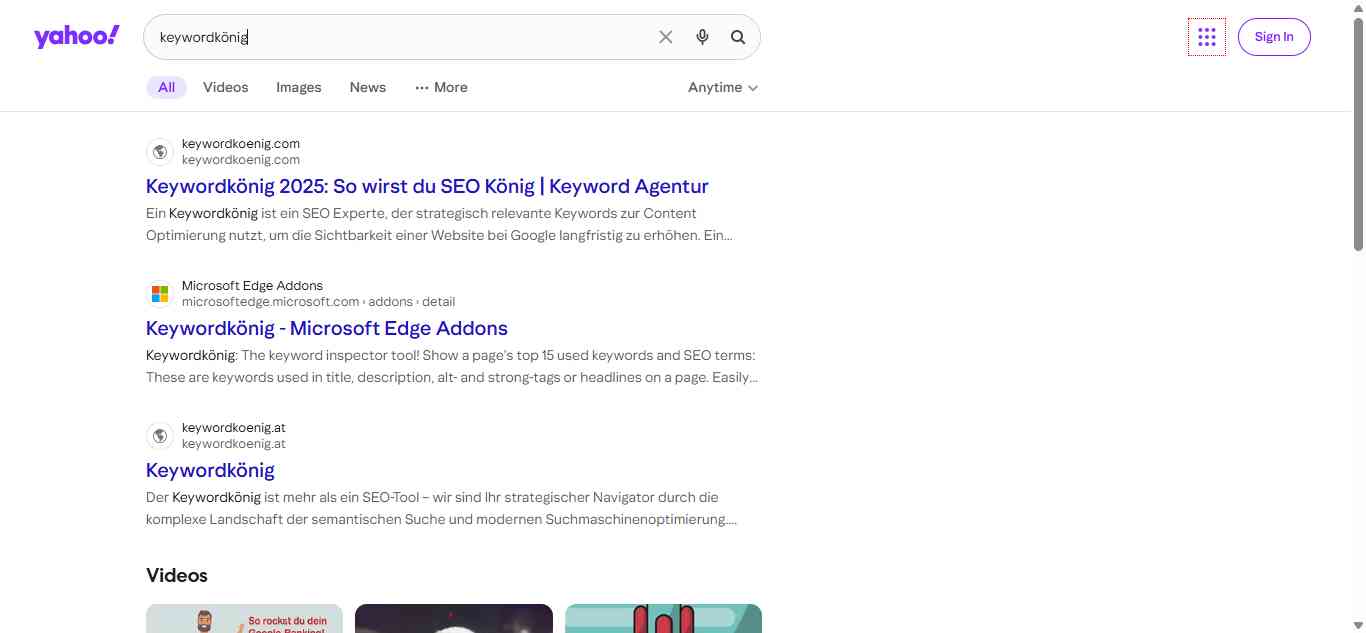The width and height of the screenshot is (1366, 633).
Task: Click the scrollbar up arrow
Action: point(1358,8)
